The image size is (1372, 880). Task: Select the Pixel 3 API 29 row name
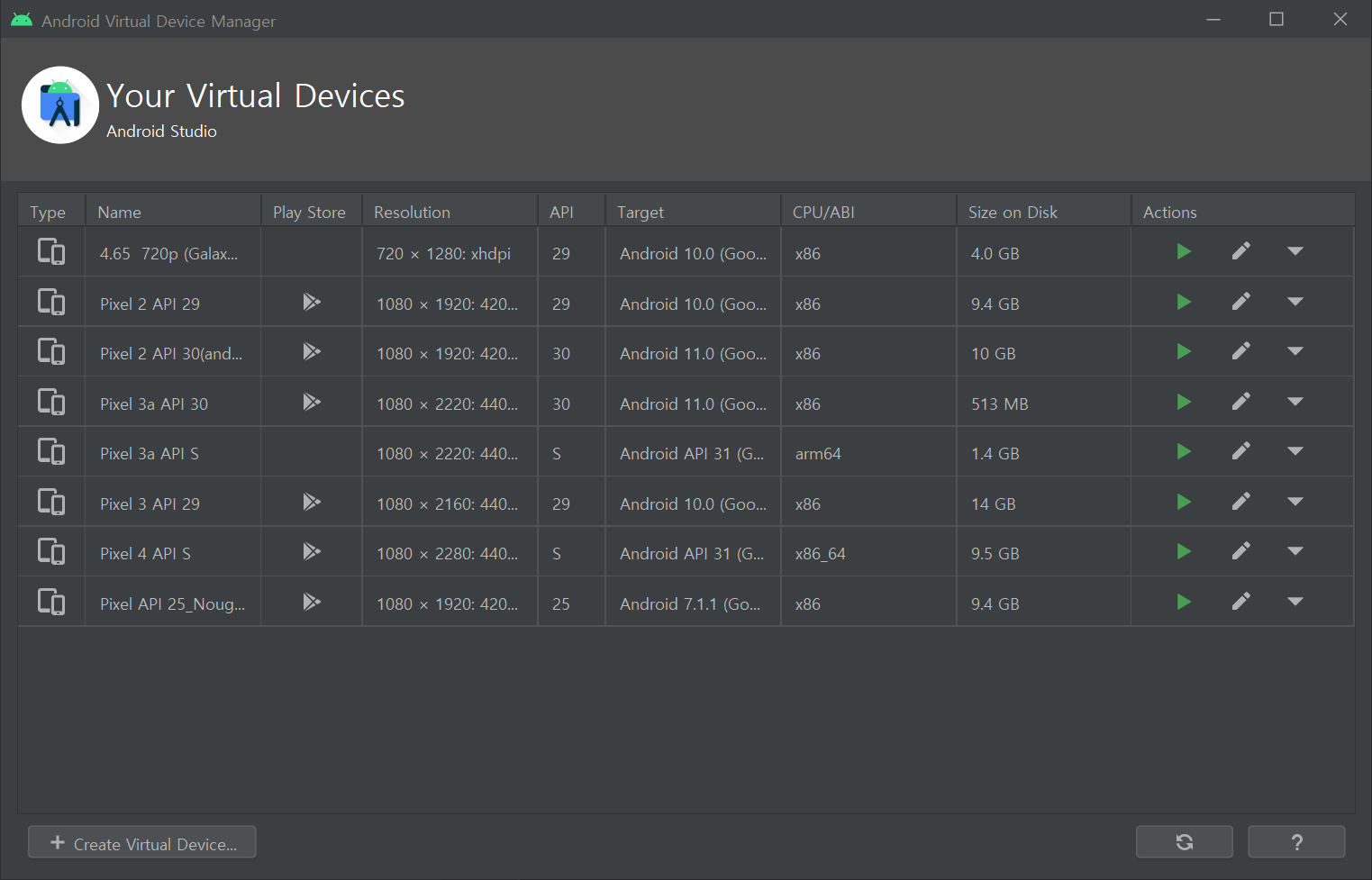tap(150, 504)
